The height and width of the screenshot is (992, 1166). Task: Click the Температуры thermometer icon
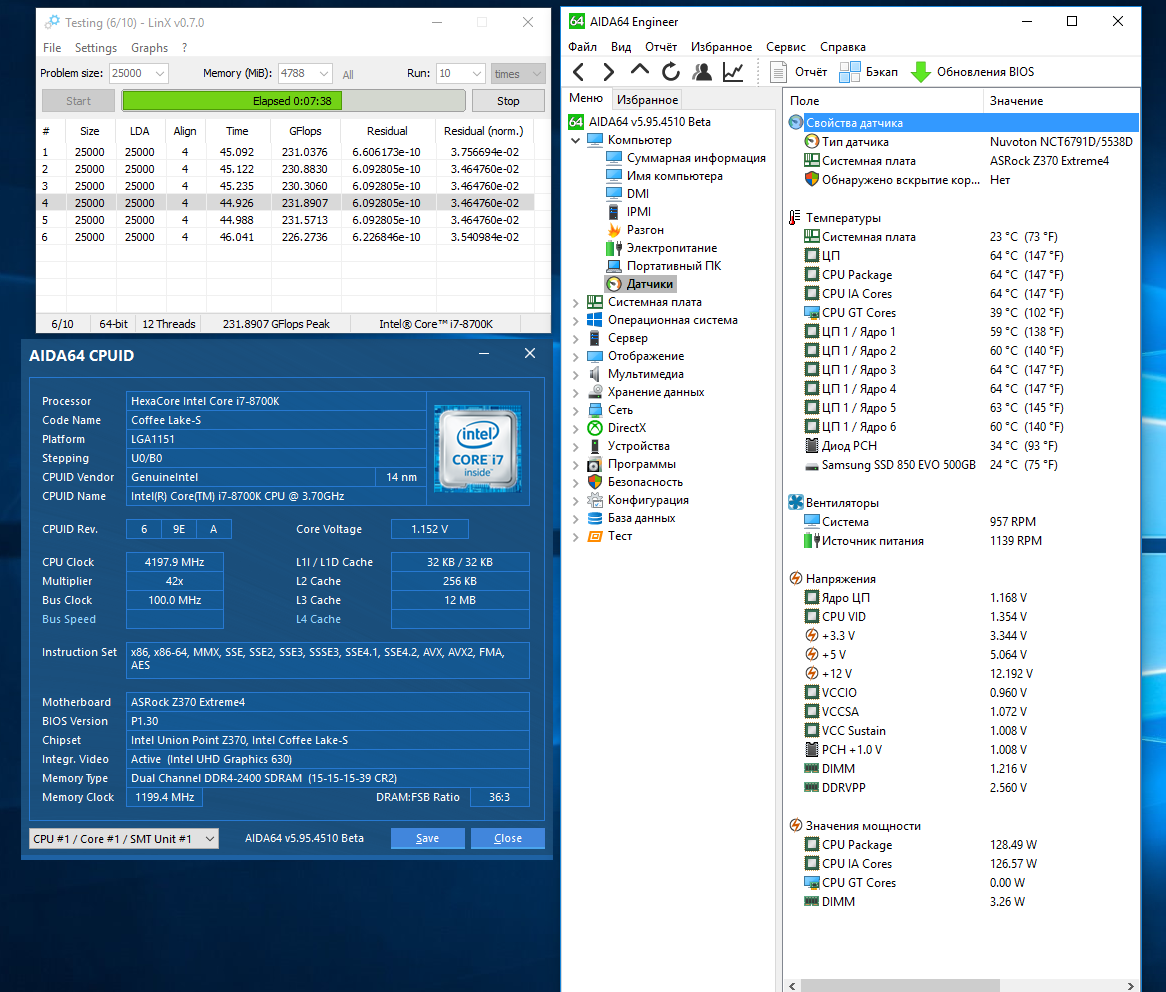point(796,218)
